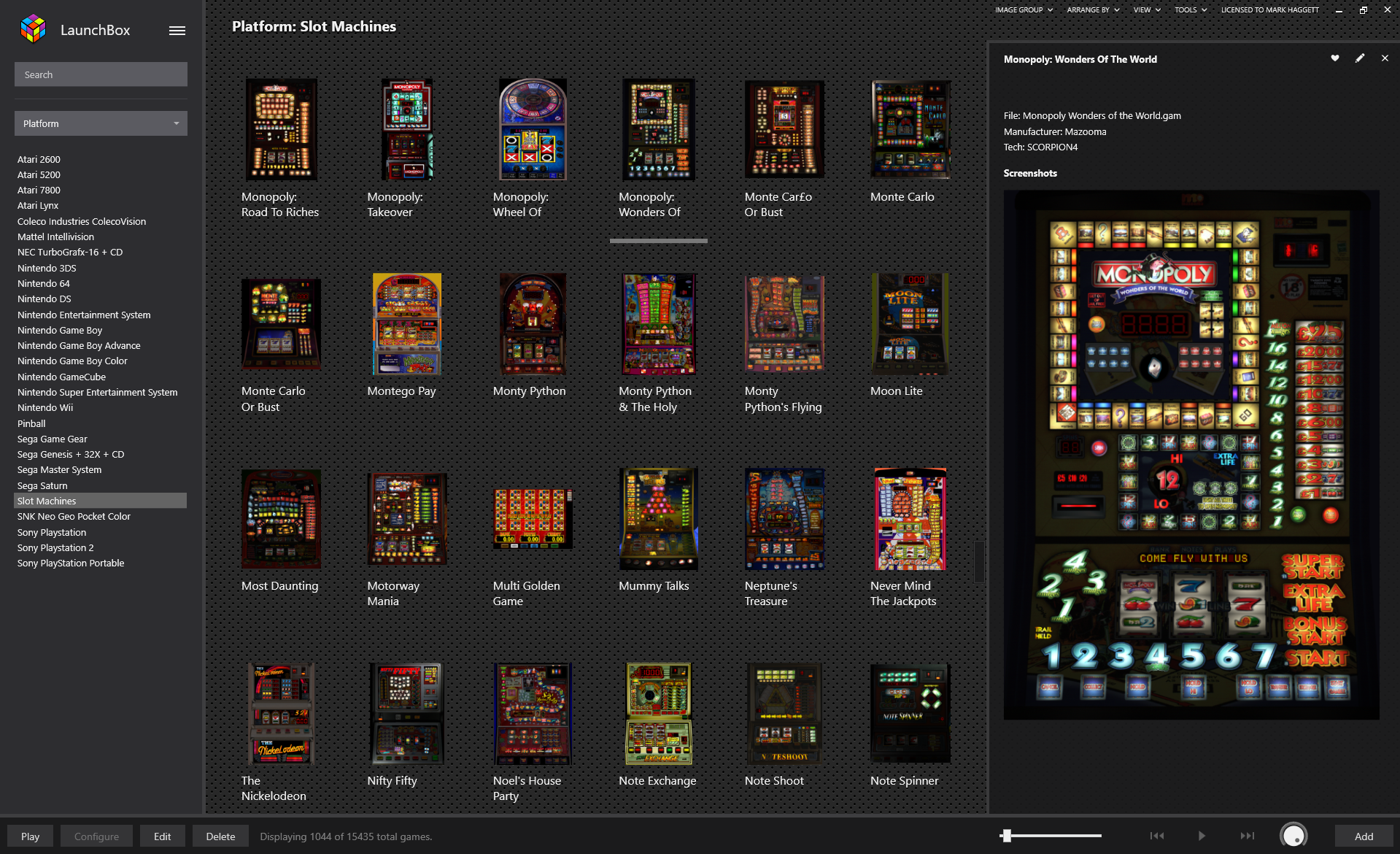Select Monopoly: Takeover game thumbnail

coord(407,129)
